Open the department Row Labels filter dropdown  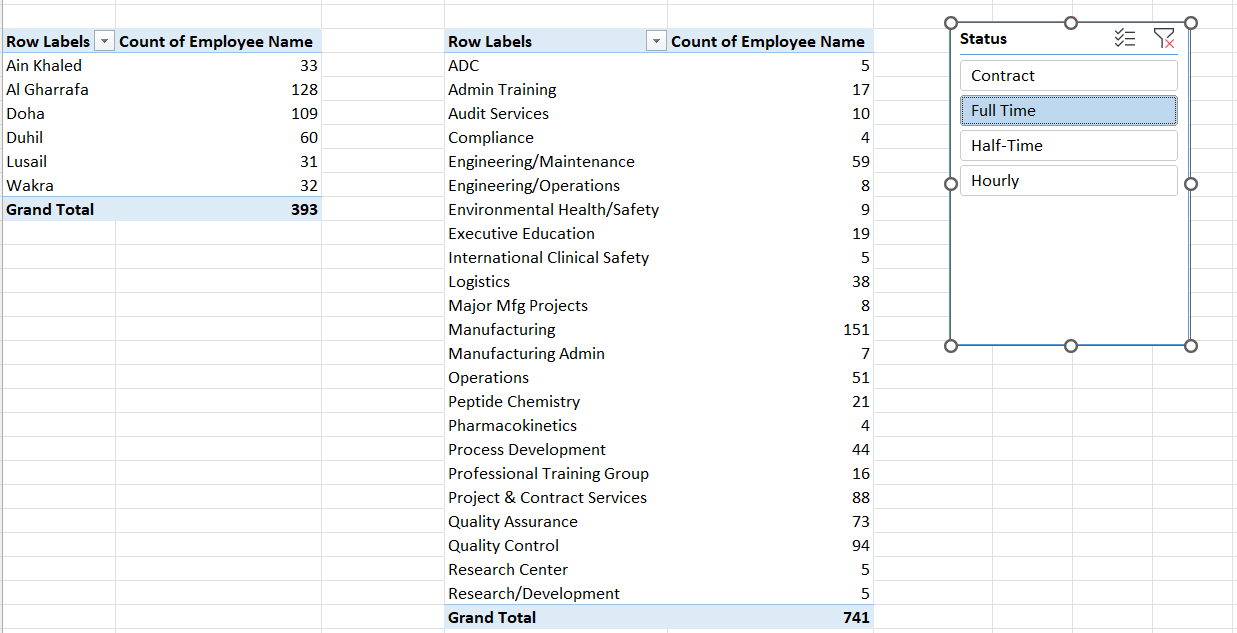pyautogui.click(x=656, y=42)
